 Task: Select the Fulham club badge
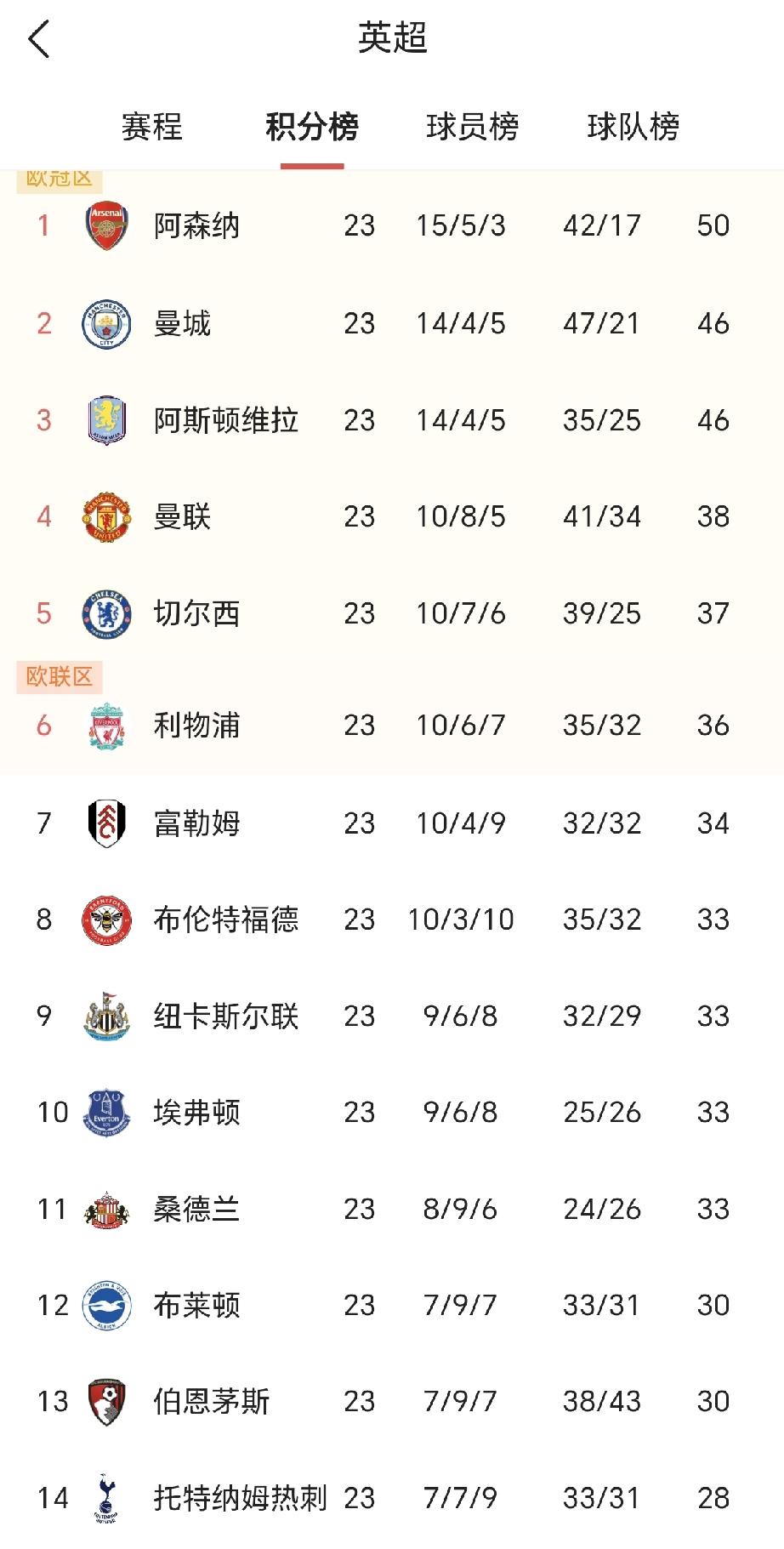106,823
